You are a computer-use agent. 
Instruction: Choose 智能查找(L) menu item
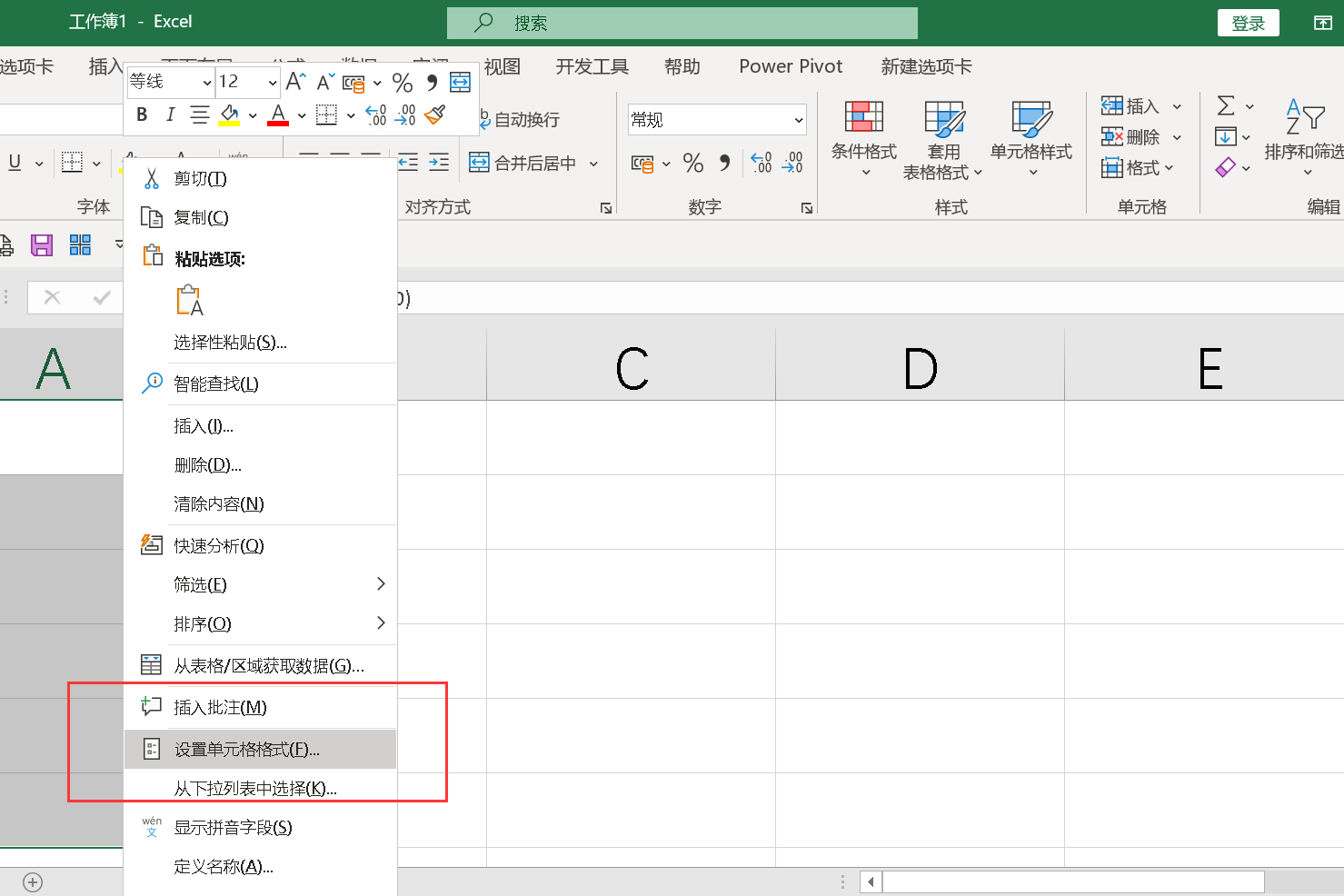[x=260, y=383]
